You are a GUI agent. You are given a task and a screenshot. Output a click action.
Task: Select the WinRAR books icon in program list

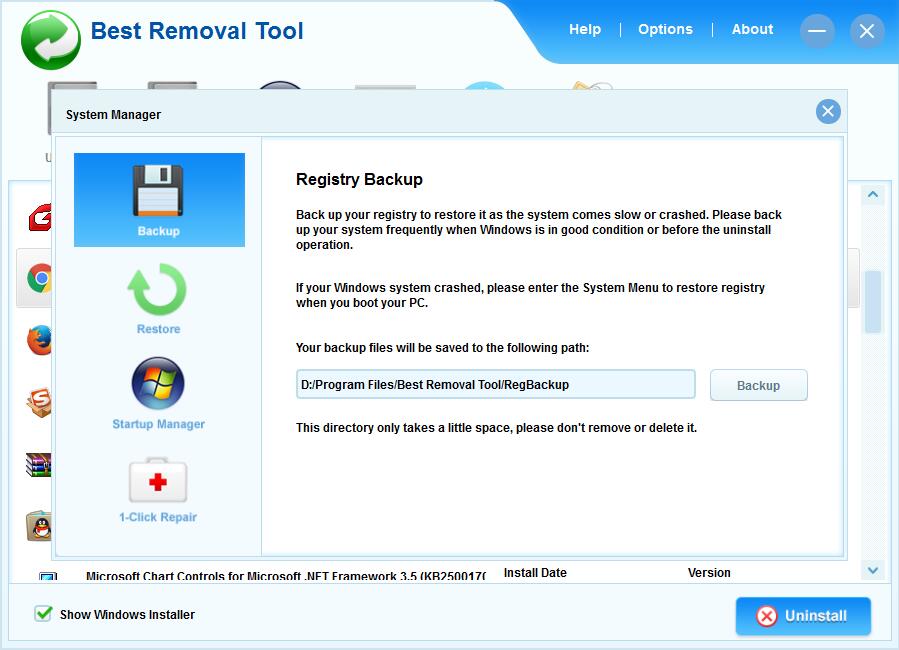tap(39, 465)
